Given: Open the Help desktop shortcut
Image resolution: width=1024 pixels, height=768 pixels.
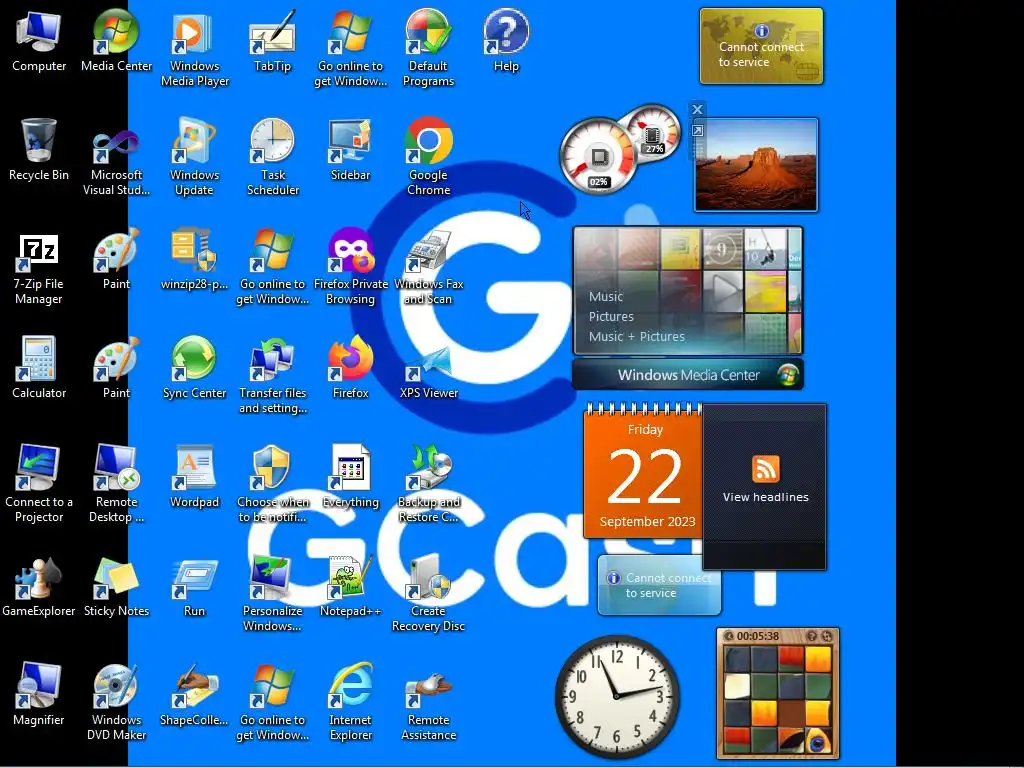Looking at the screenshot, I should pos(506,41).
